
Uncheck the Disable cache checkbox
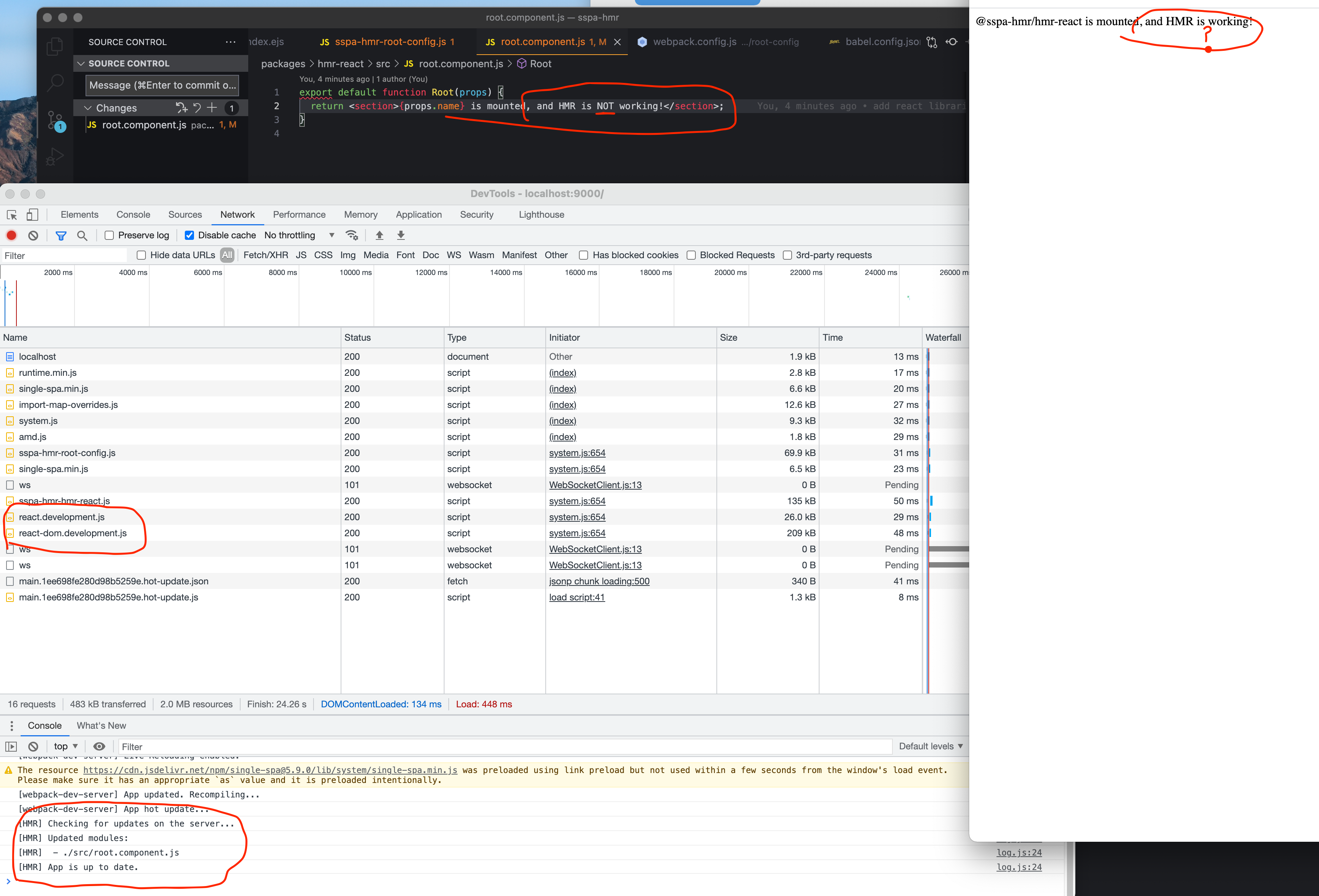tap(189, 235)
